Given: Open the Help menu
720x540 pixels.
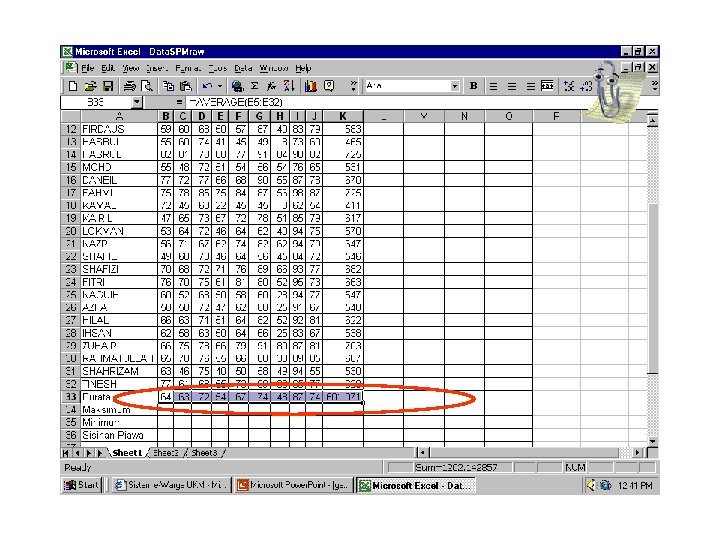Looking at the screenshot, I should click(303, 68).
